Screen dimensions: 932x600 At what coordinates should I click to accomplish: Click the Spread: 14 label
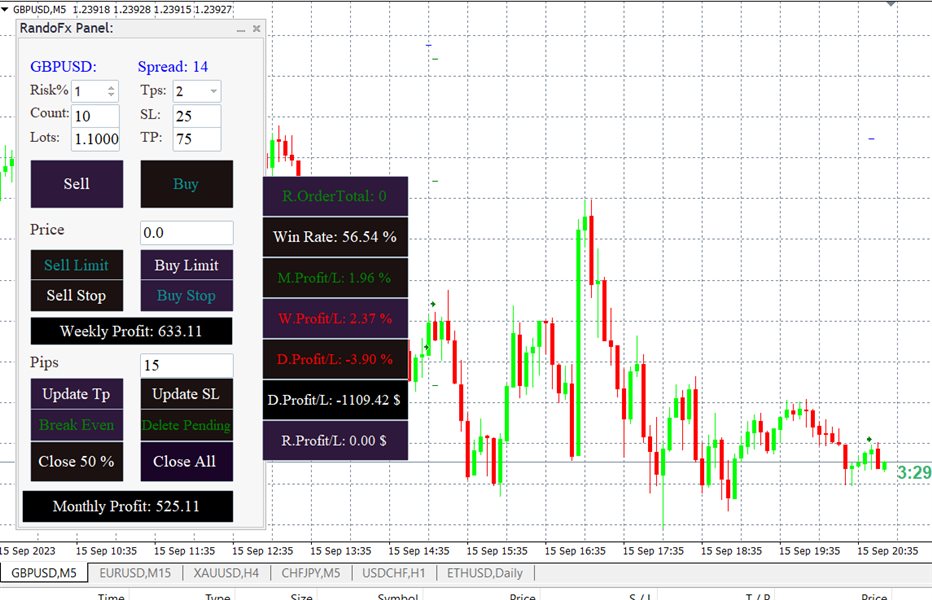tap(173, 67)
